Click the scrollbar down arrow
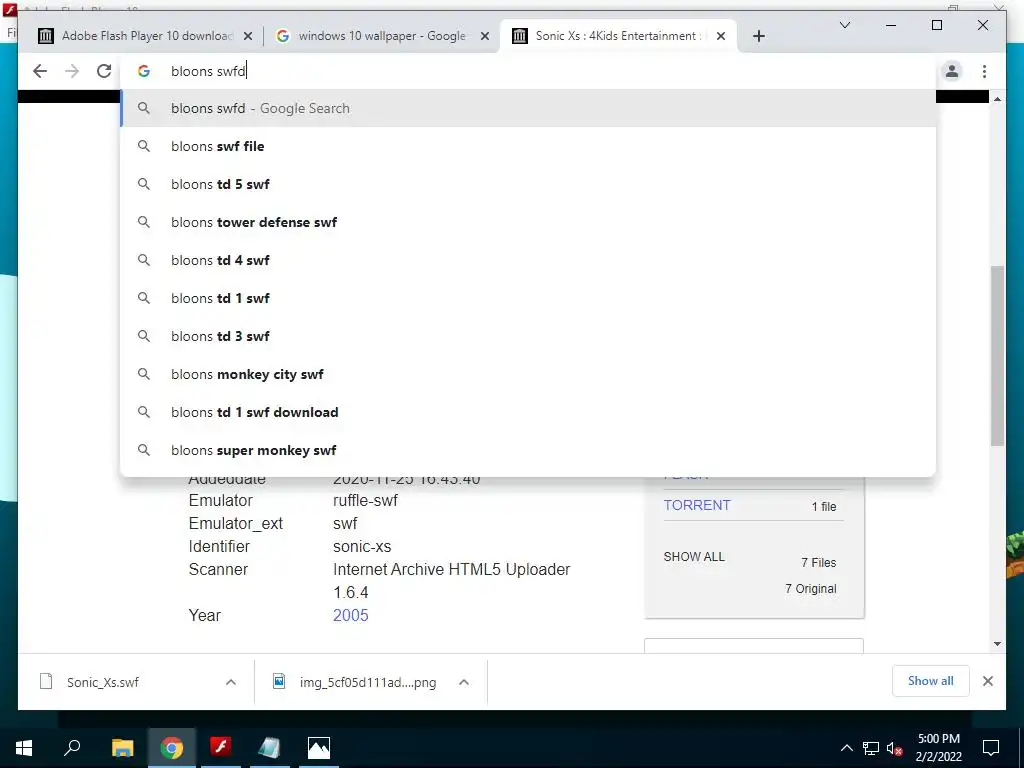 [x=997, y=644]
